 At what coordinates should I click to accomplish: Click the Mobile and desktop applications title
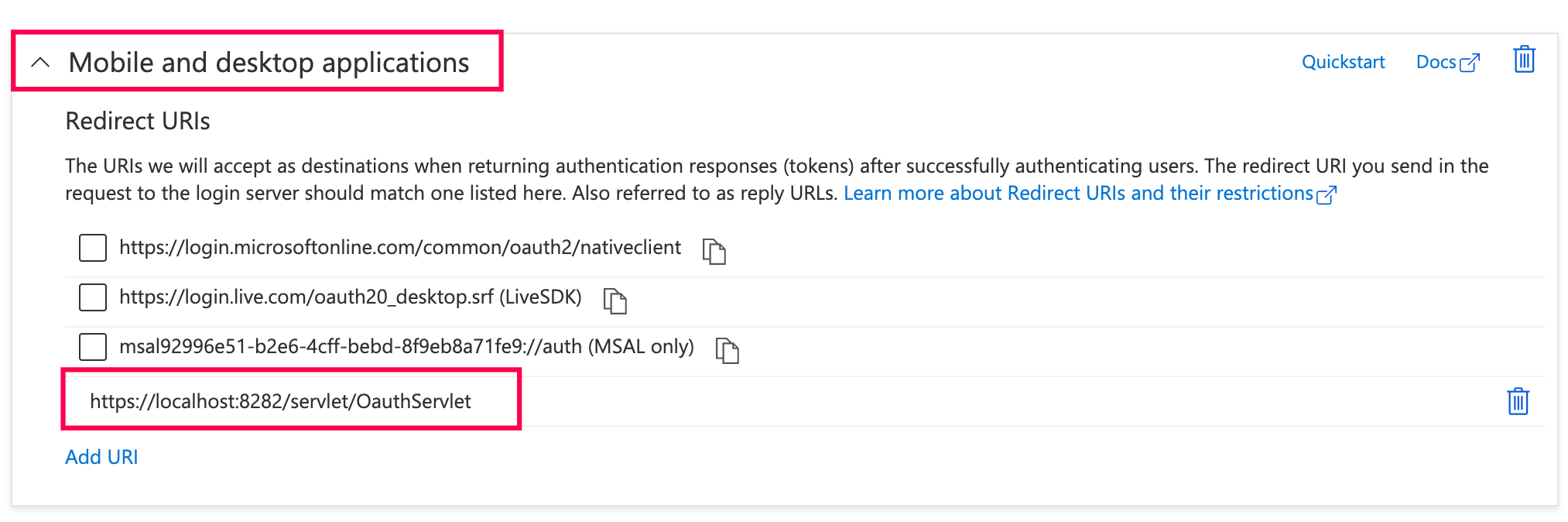269,62
